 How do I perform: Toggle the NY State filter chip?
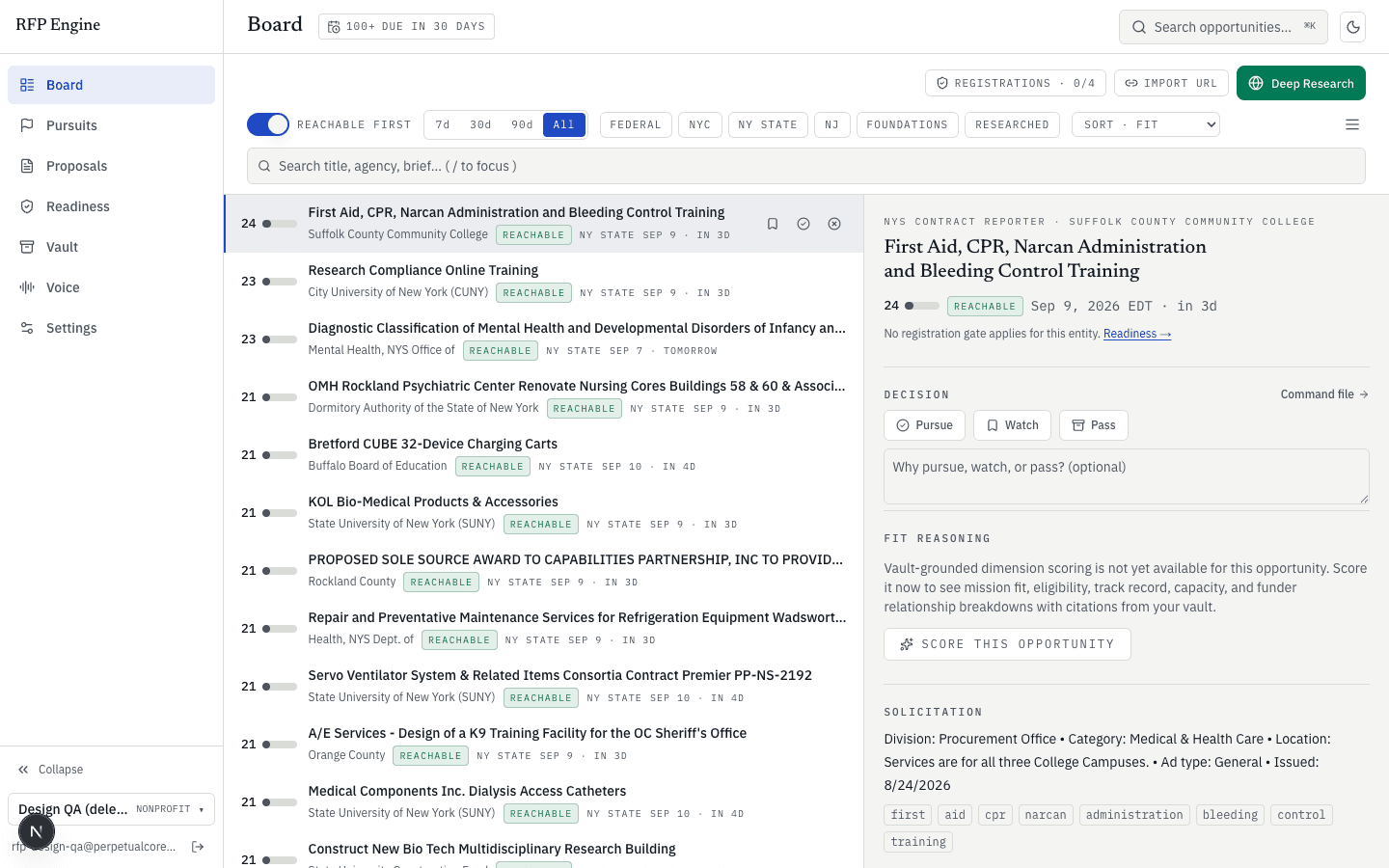pyautogui.click(x=768, y=124)
